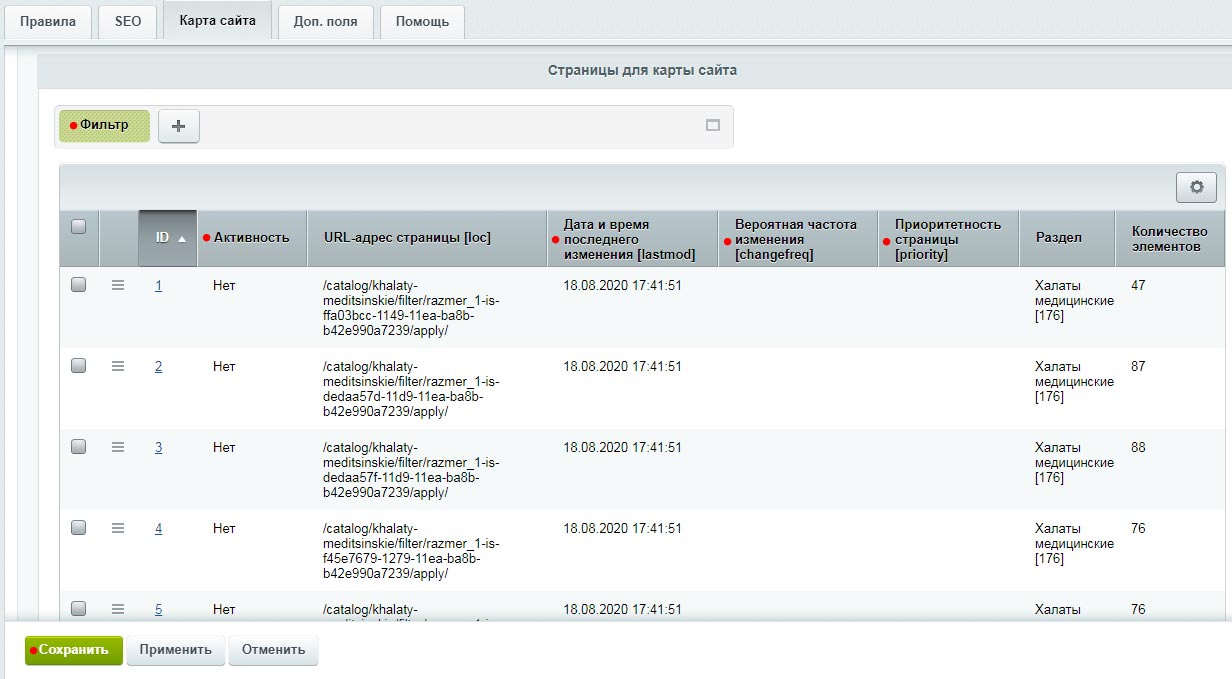Open the record link for ID 1
Image resolution: width=1232 pixels, height=679 pixels.
click(x=158, y=284)
